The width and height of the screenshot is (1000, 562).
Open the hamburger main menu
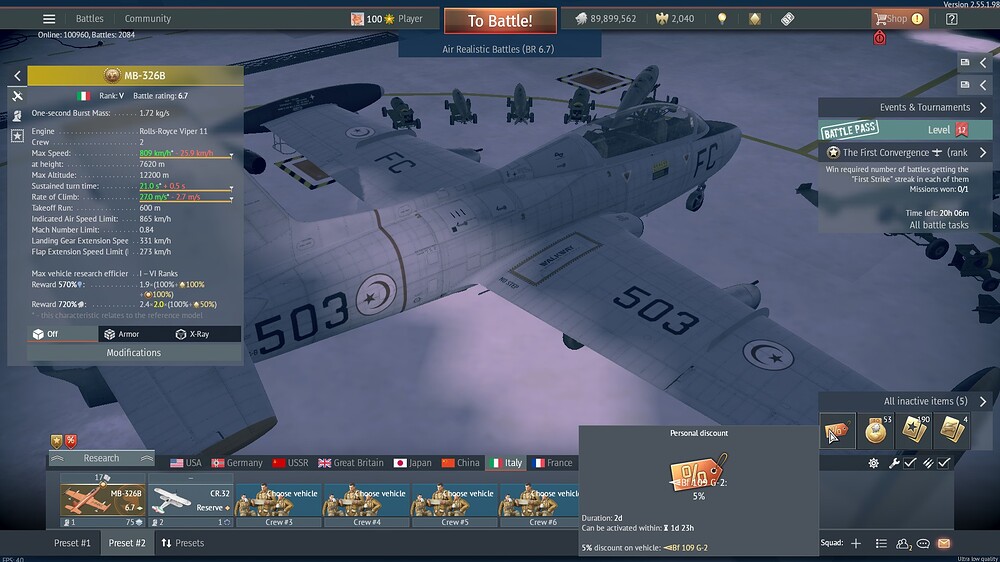coord(49,18)
